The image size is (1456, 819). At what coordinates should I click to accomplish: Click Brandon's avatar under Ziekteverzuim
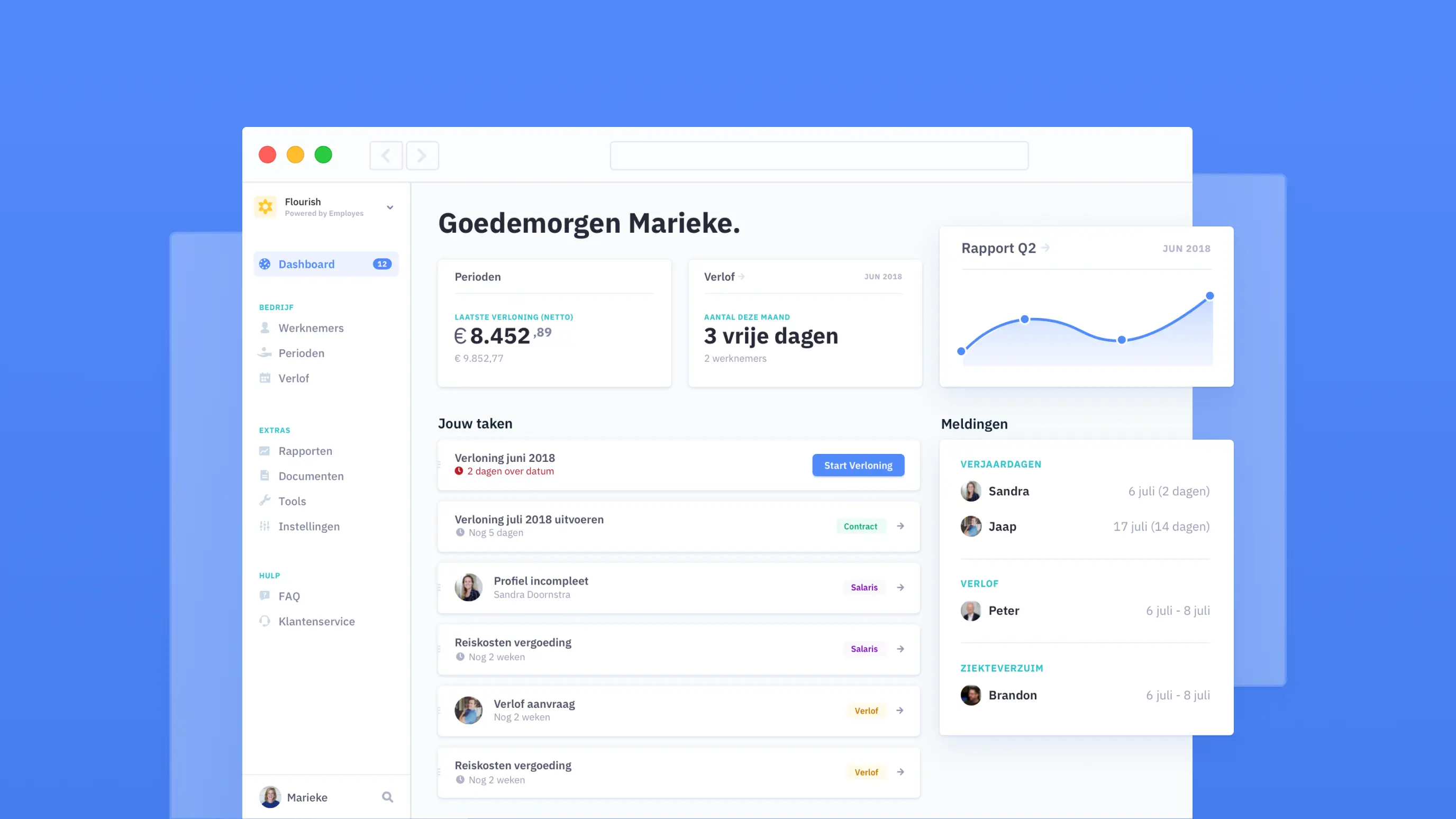pyautogui.click(x=970, y=695)
